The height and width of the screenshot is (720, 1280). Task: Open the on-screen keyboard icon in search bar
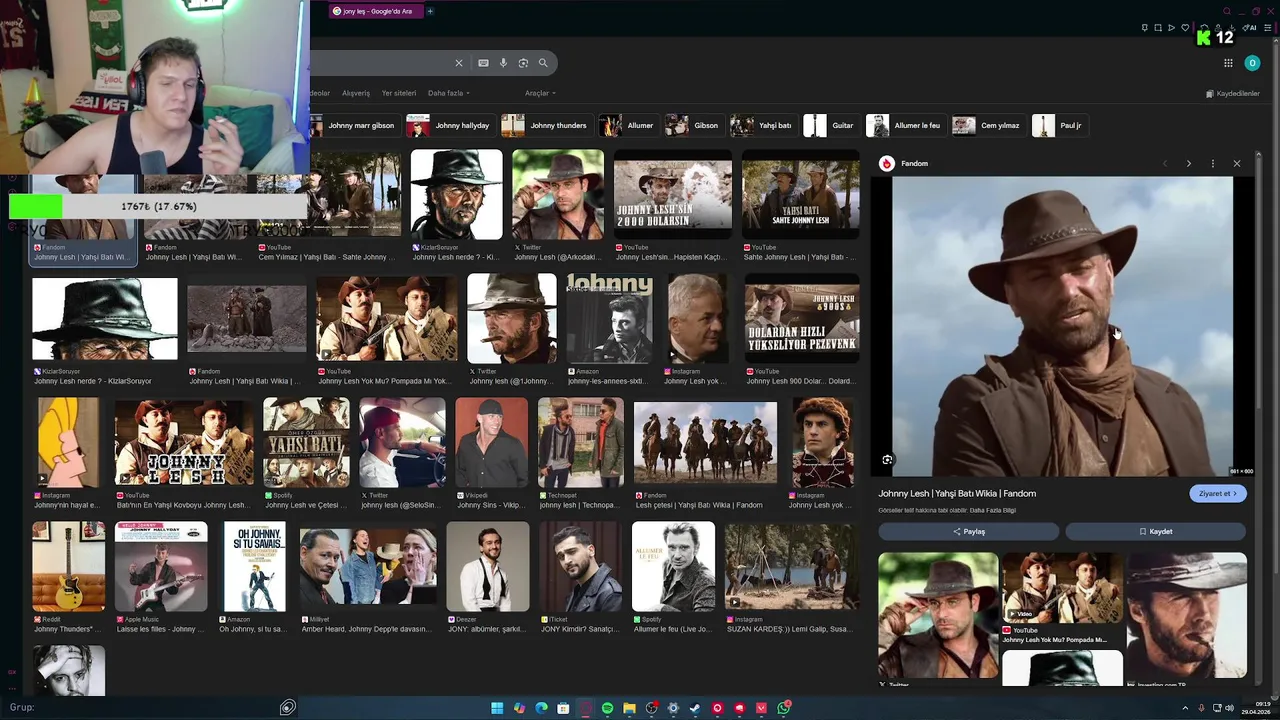click(483, 63)
